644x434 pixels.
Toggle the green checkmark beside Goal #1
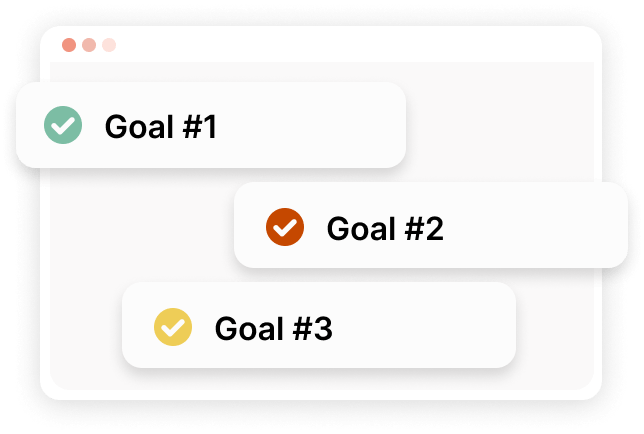(x=63, y=126)
